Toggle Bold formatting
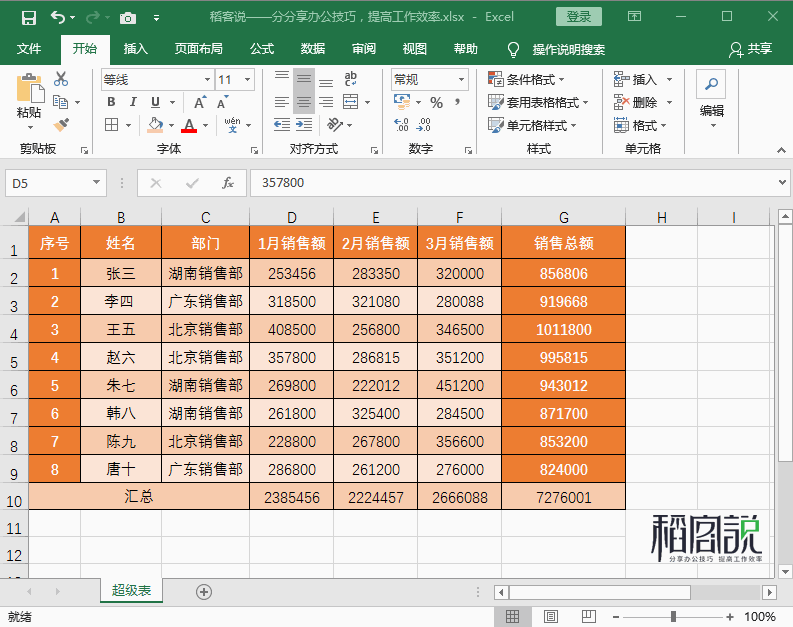Viewport: 793px width, 627px height. [x=111, y=102]
